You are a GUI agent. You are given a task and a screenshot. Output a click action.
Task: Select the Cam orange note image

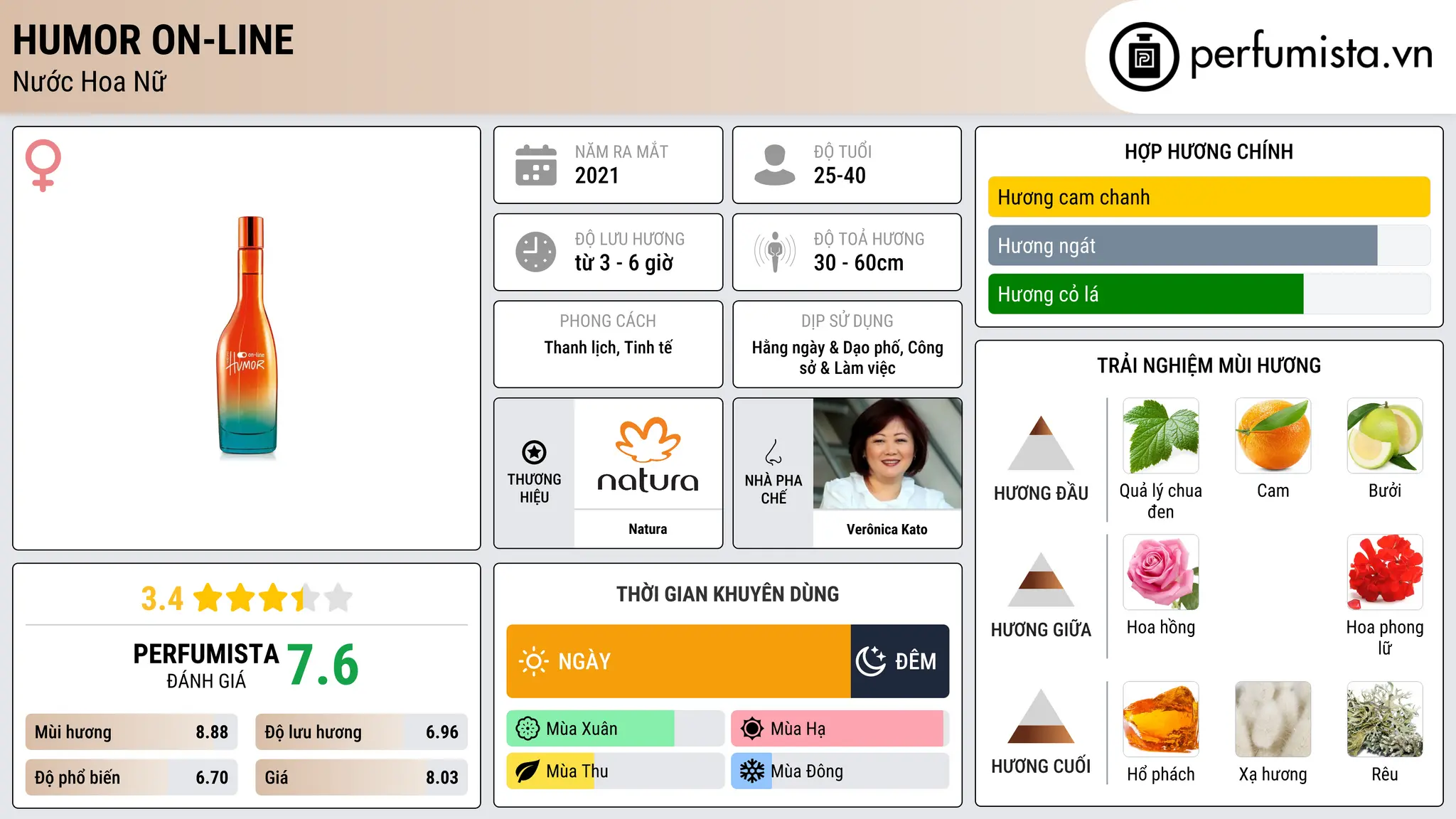point(1273,436)
